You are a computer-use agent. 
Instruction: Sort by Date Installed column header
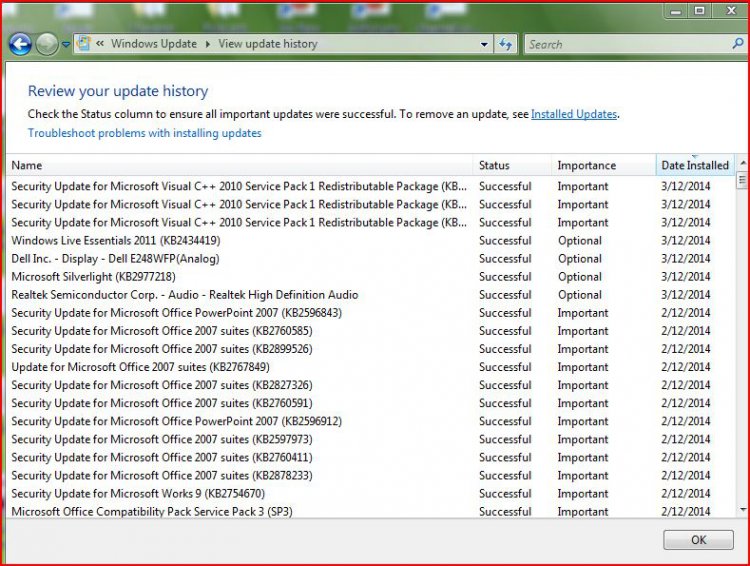pos(694,165)
